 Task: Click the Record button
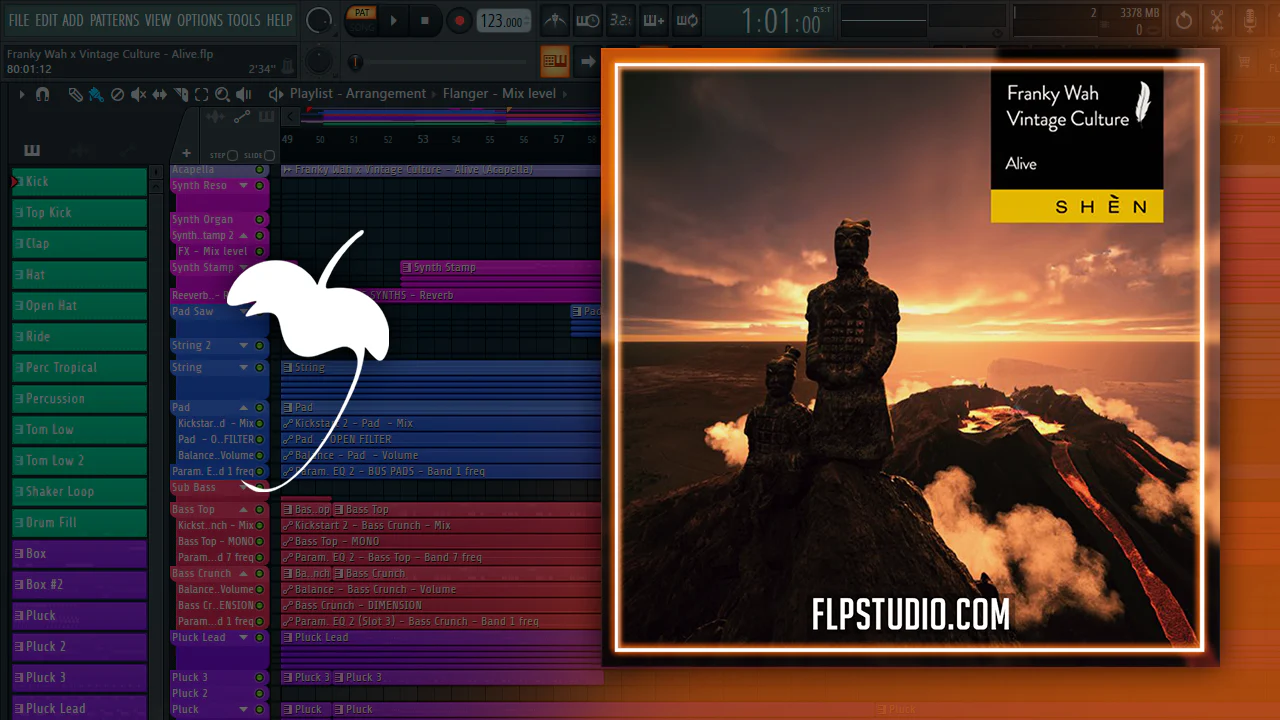pos(459,20)
